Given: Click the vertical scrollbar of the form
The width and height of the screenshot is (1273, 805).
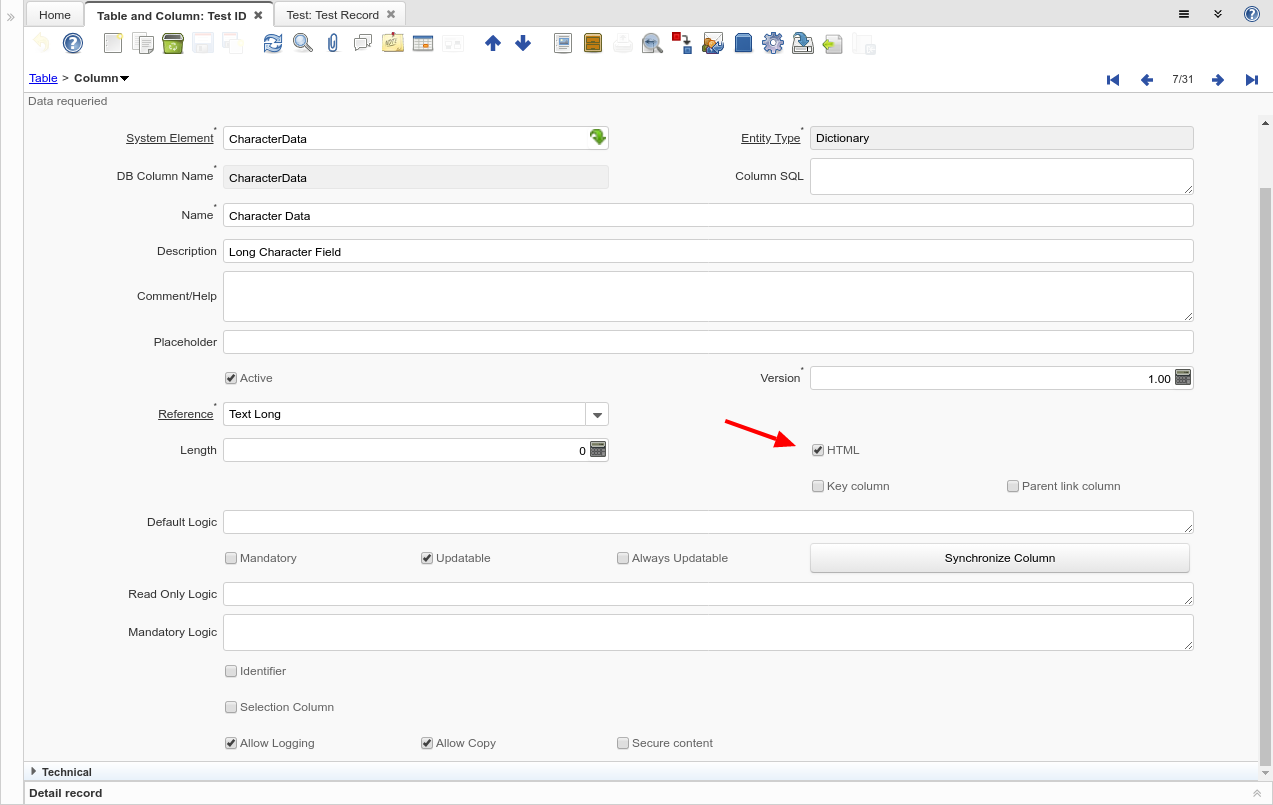Looking at the screenshot, I should coord(1265,450).
